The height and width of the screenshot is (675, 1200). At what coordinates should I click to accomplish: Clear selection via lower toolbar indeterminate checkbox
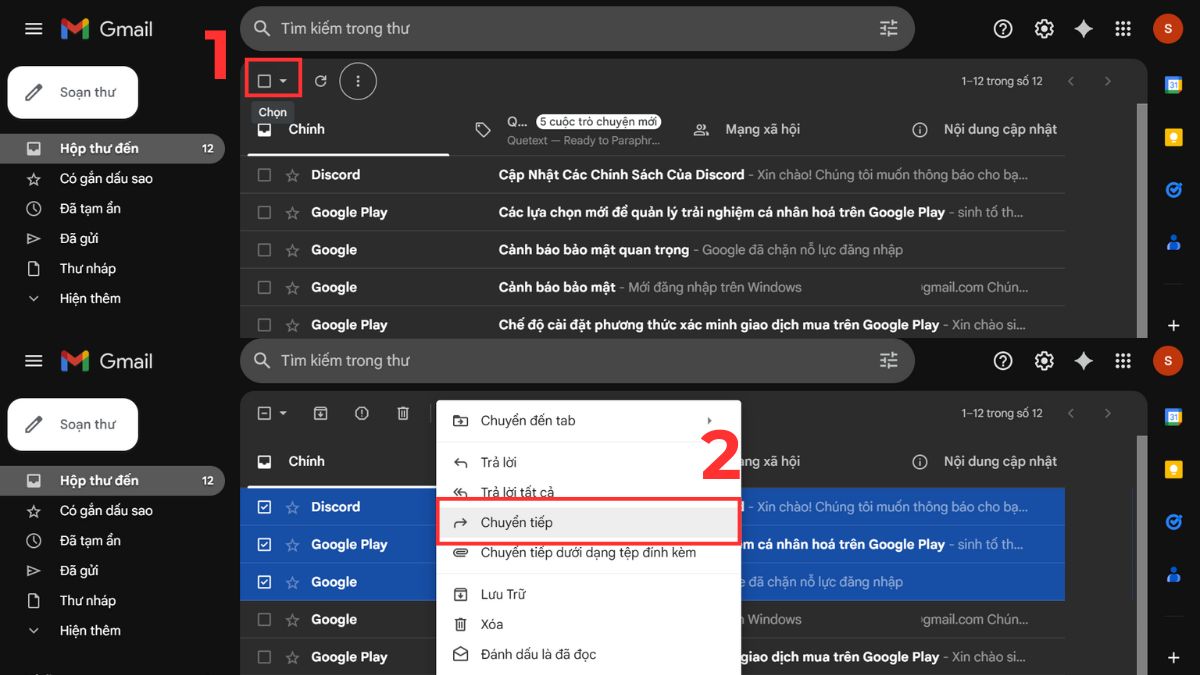pyautogui.click(x=264, y=413)
